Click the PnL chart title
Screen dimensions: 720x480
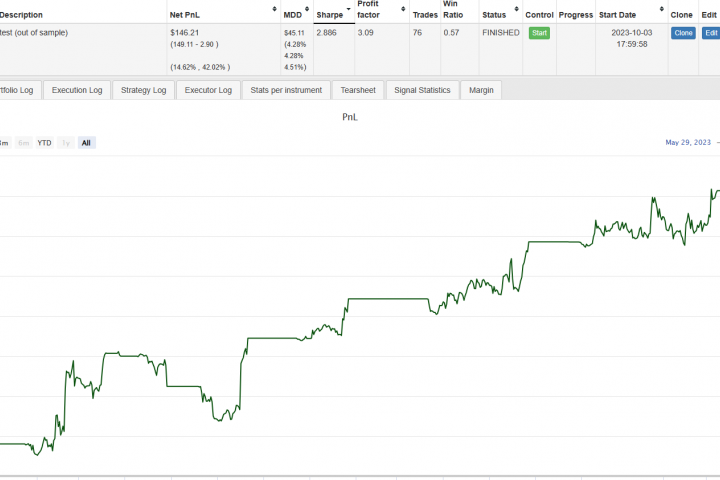pos(349,117)
